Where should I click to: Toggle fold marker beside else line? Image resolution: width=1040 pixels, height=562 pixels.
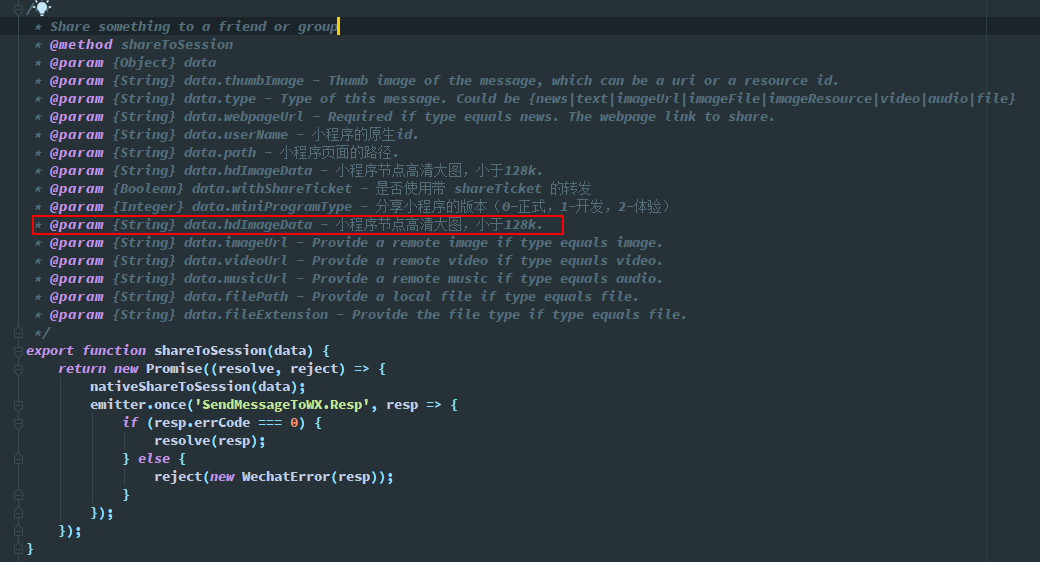pos(19,458)
